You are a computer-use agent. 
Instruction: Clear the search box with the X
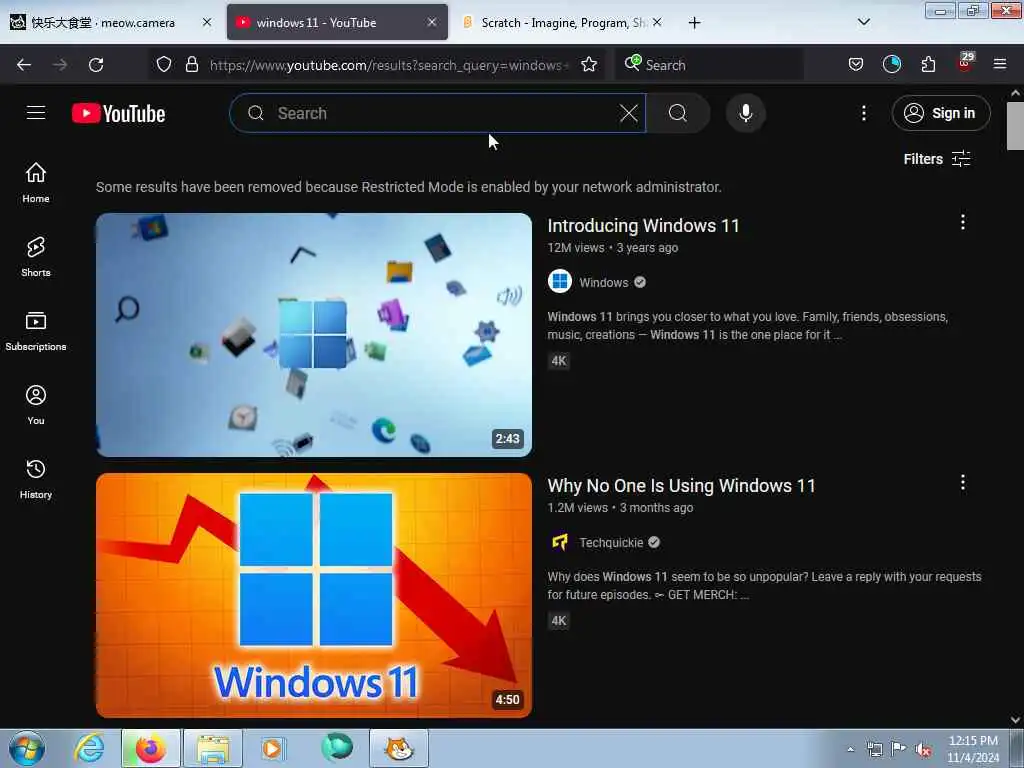coord(629,113)
